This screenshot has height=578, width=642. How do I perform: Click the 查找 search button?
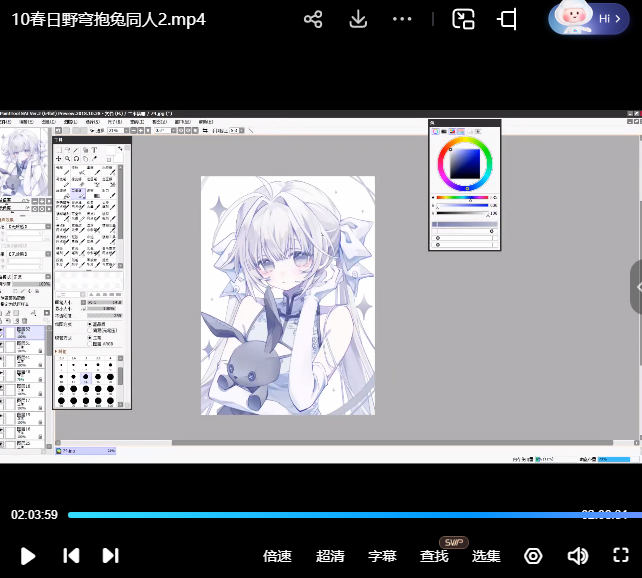[434, 556]
